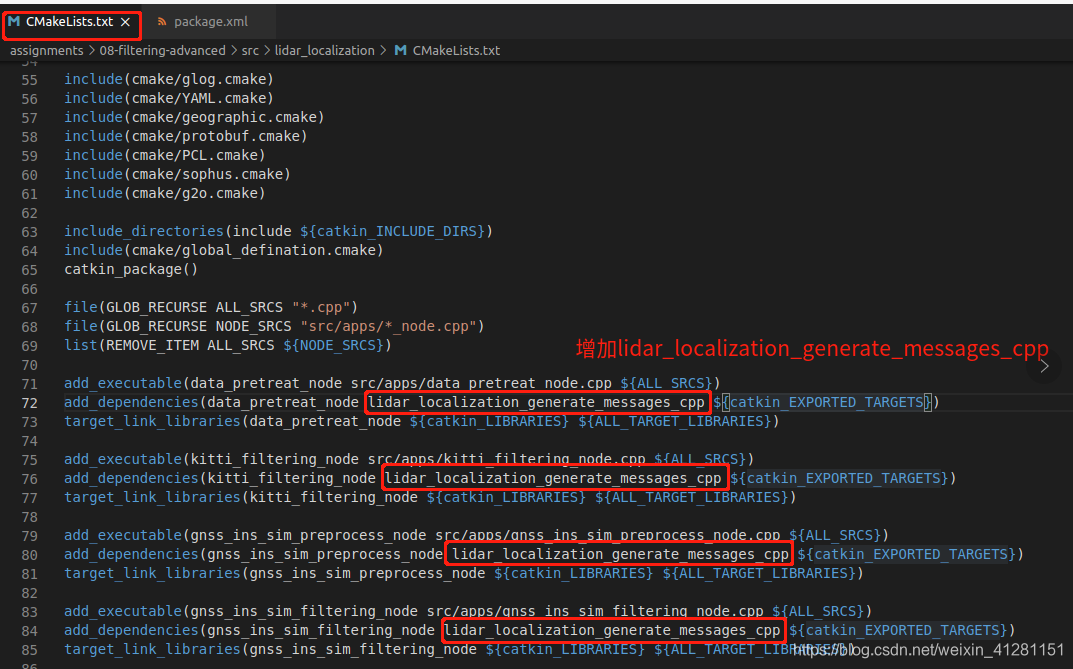Click the CMake icon on the CMakeLists.txt tab

pyautogui.click(x=14, y=22)
